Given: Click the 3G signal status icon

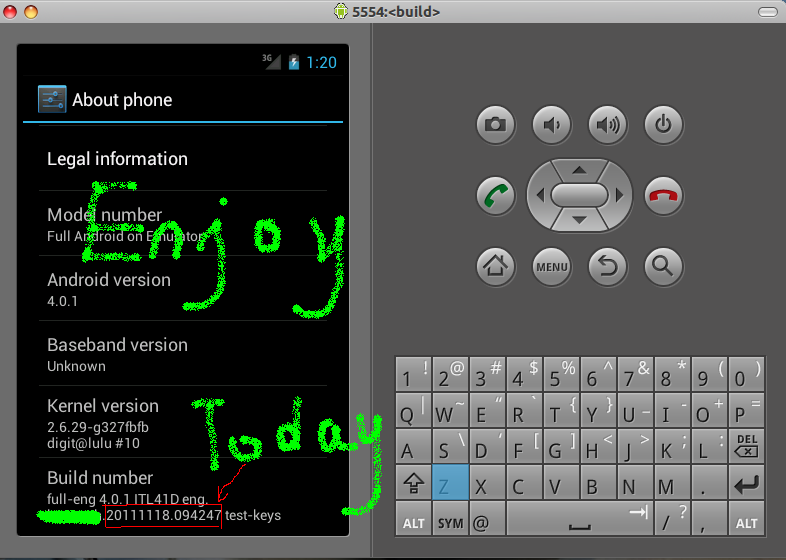Looking at the screenshot, I should (x=271, y=62).
